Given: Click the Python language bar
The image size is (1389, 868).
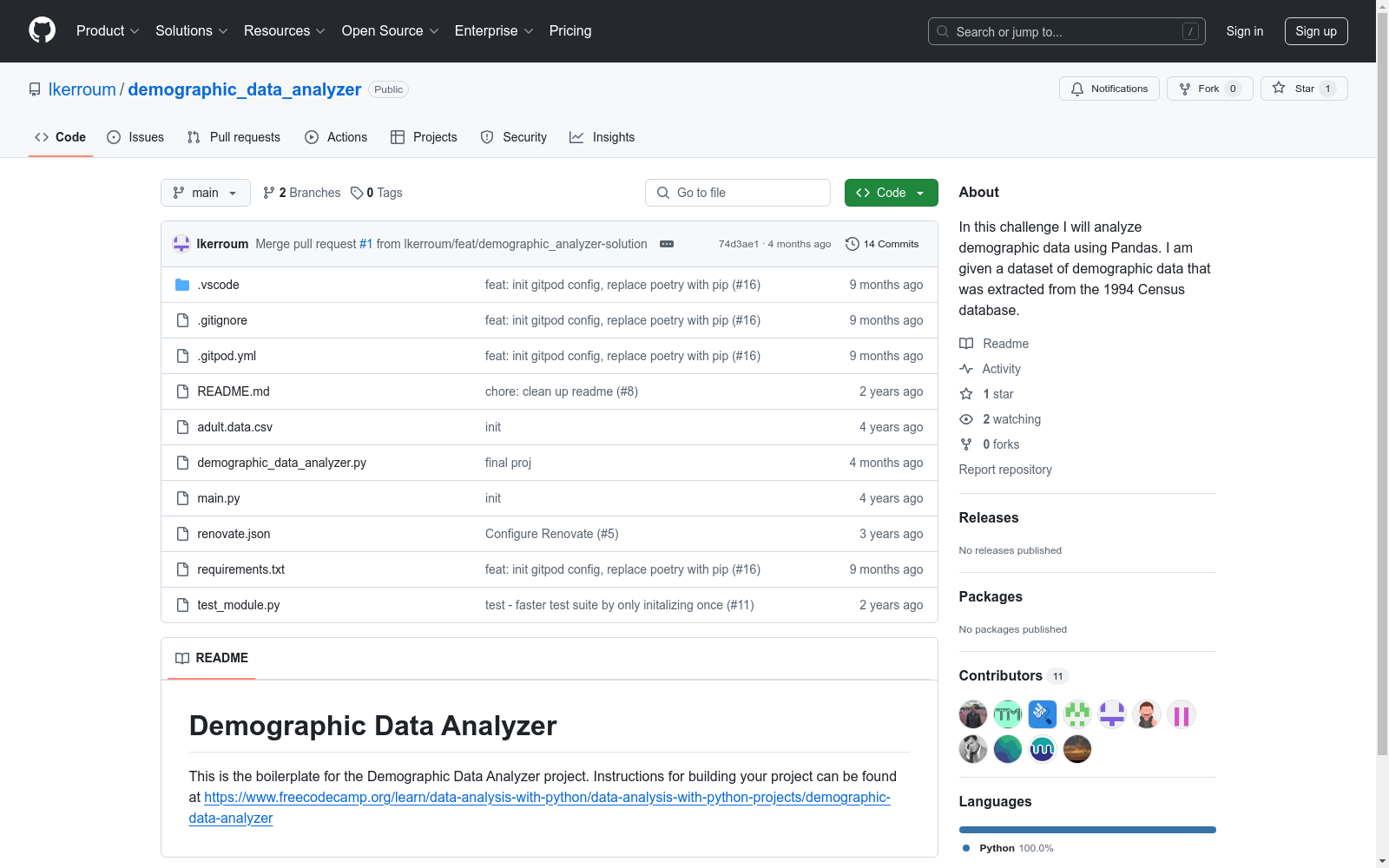Looking at the screenshot, I should [x=1088, y=830].
